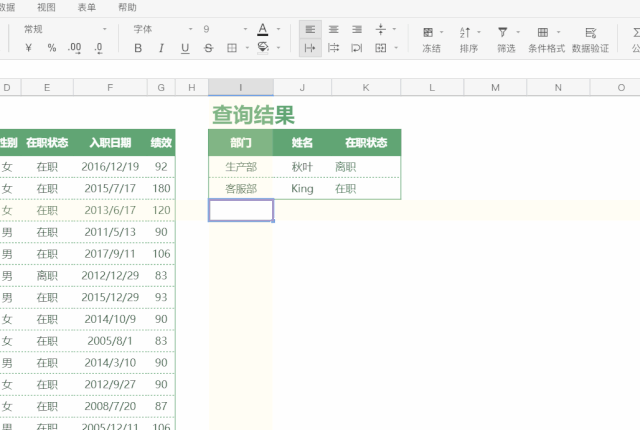Apply currency ¥ format

(28, 48)
